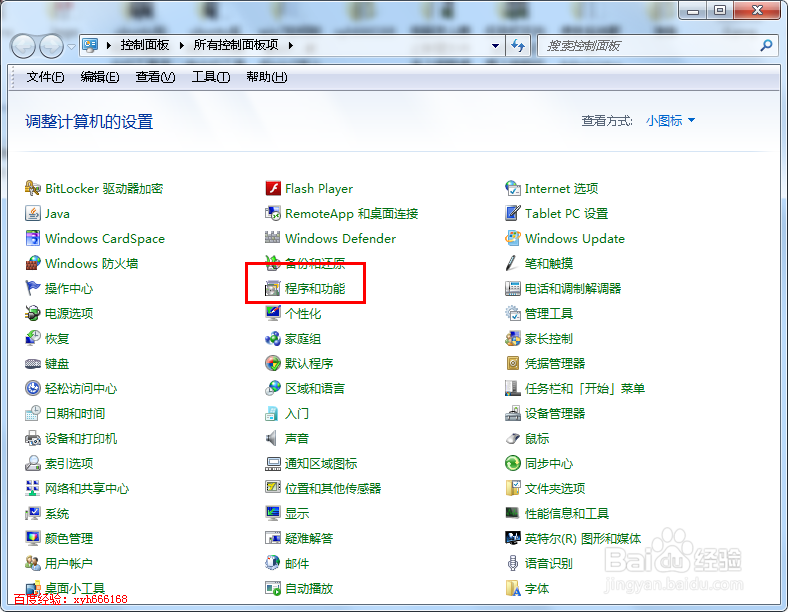Screen dimensions: 788x612
Task: Open 性能信息和工具 link
Action: point(567,514)
